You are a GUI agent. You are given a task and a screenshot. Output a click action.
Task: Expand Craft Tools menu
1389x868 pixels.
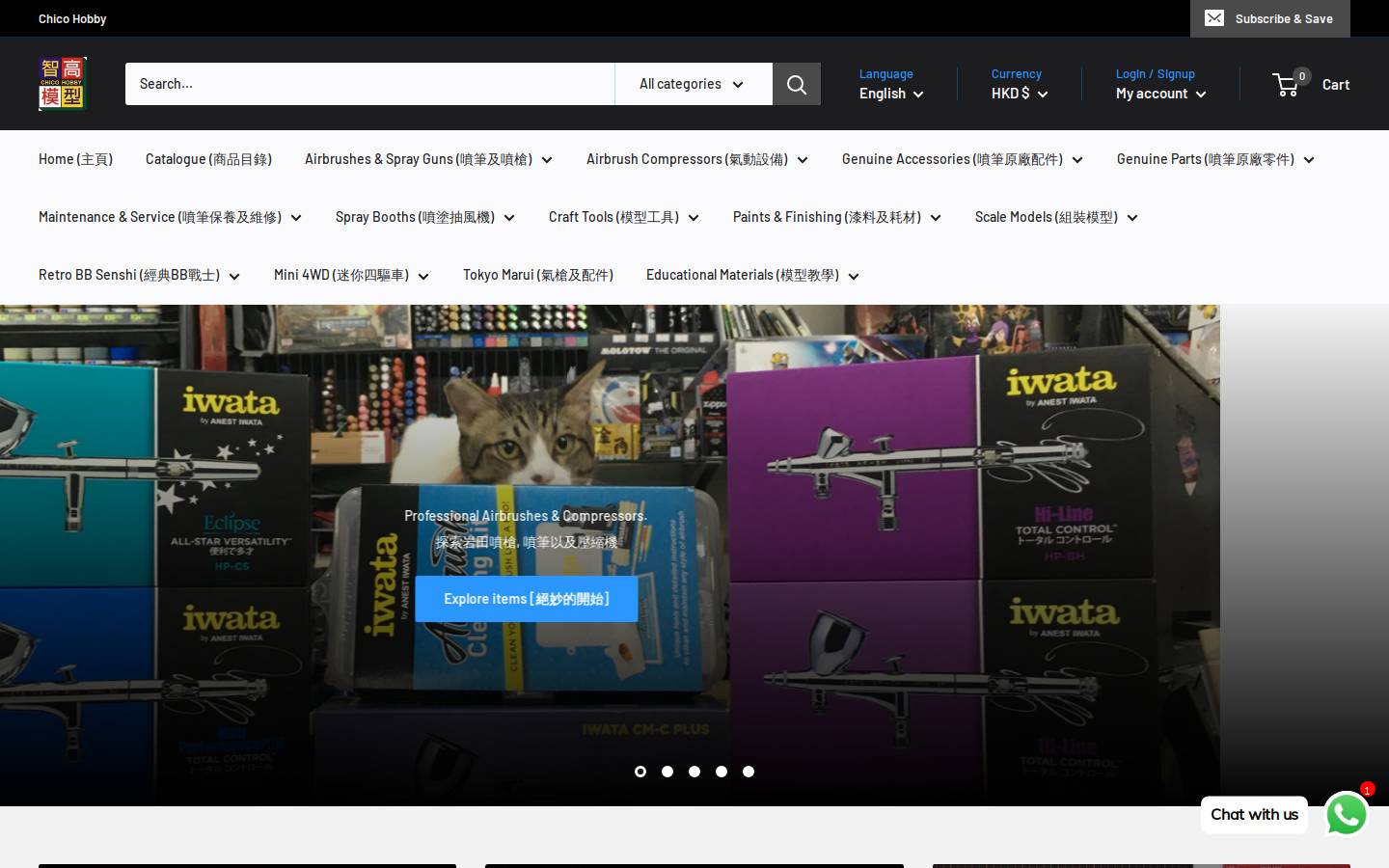pyautogui.click(x=624, y=217)
